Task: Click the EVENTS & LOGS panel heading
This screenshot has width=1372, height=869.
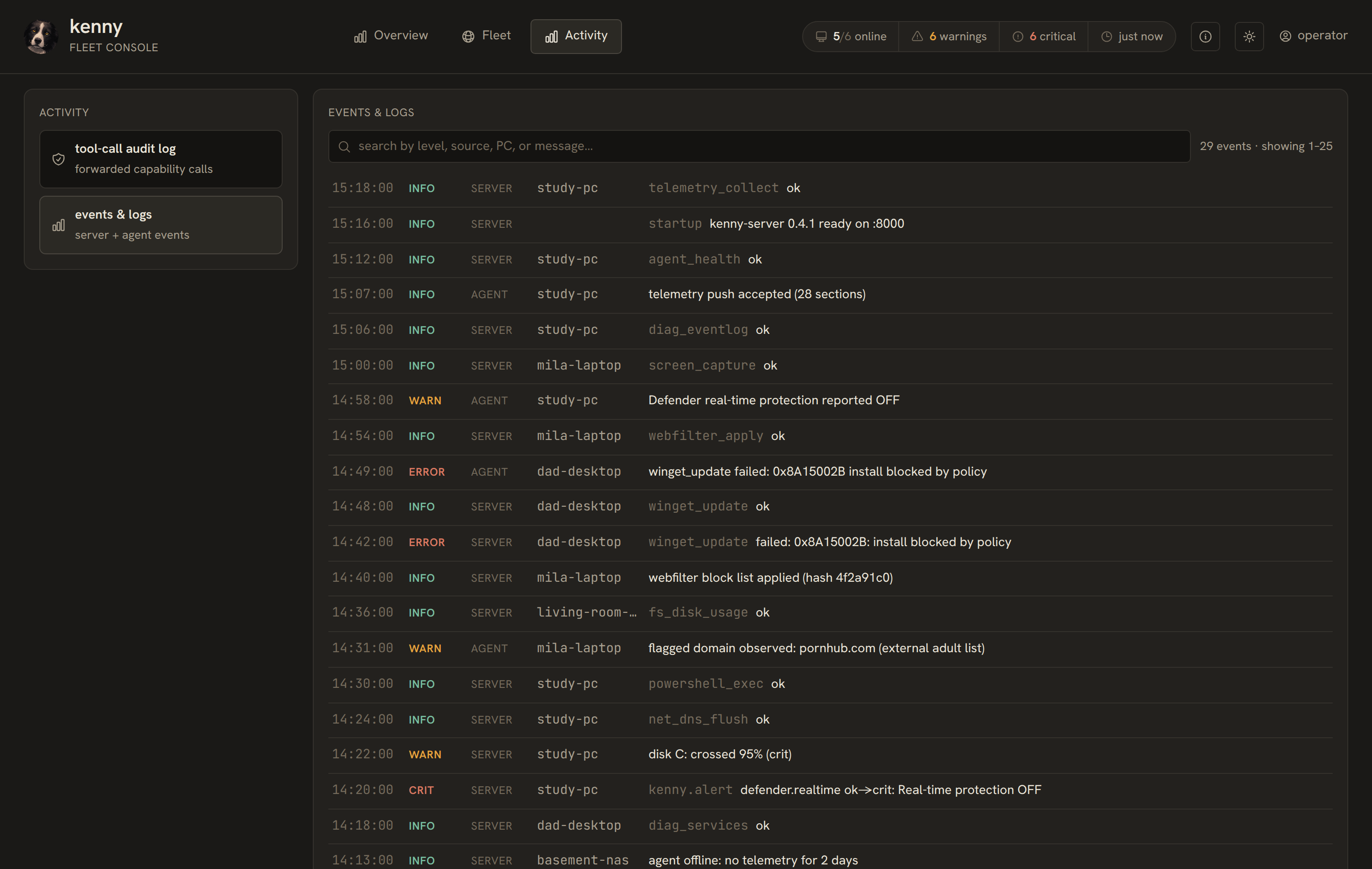Action: click(x=371, y=113)
